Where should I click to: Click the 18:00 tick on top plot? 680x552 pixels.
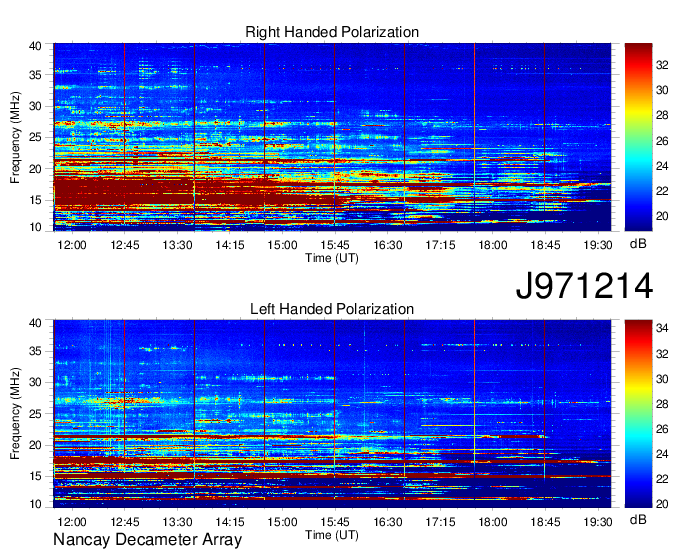[x=493, y=245]
